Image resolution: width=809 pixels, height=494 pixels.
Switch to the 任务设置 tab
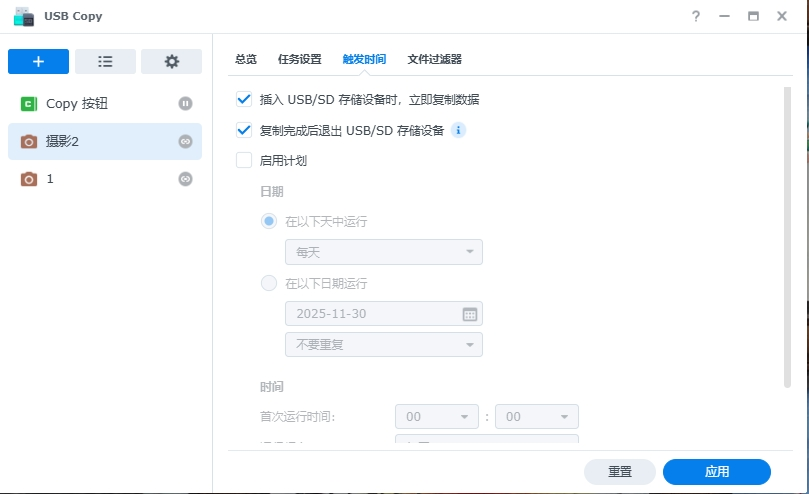click(299, 59)
